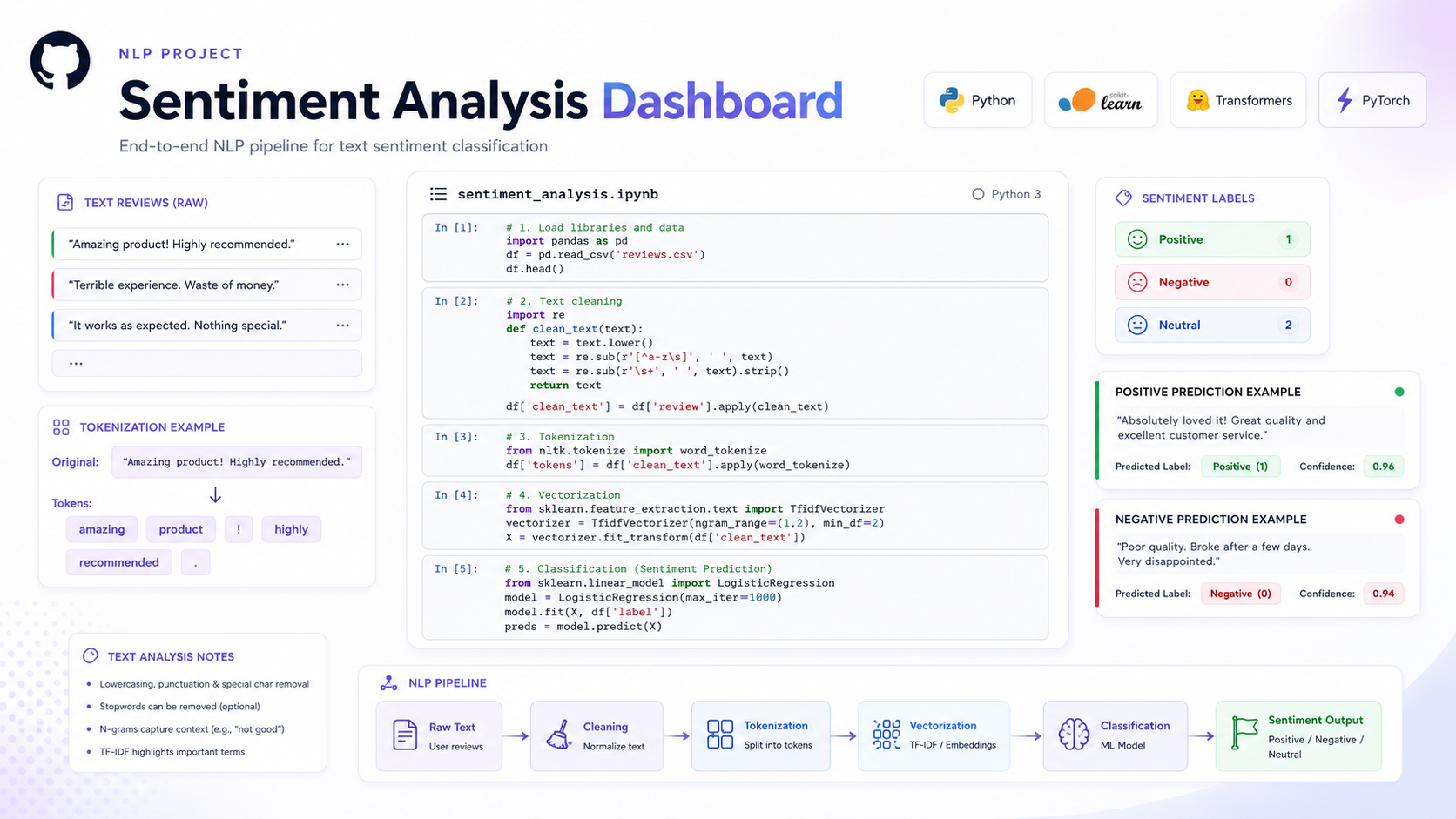Click the Positive smiley face icon
The image size is (1456, 819).
click(x=1137, y=239)
